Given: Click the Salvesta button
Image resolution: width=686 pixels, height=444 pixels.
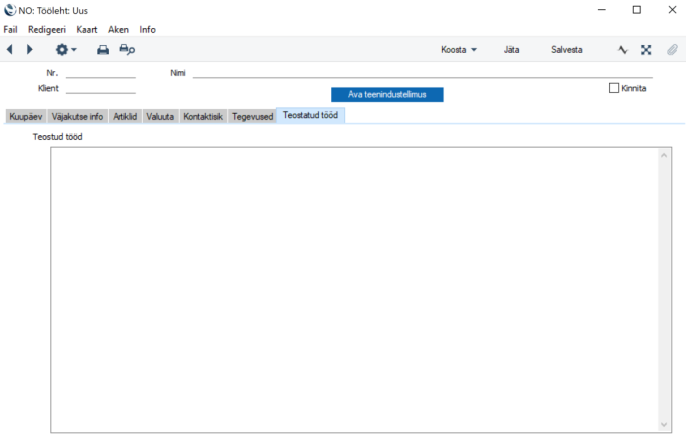Looking at the screenshot, I should tap(567, 49).
